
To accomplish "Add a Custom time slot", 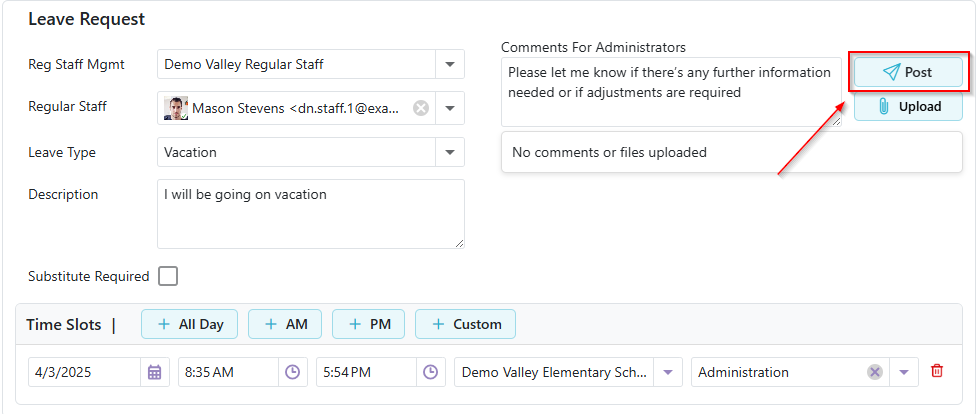I will pyautogui.click(x=465, y=324).
